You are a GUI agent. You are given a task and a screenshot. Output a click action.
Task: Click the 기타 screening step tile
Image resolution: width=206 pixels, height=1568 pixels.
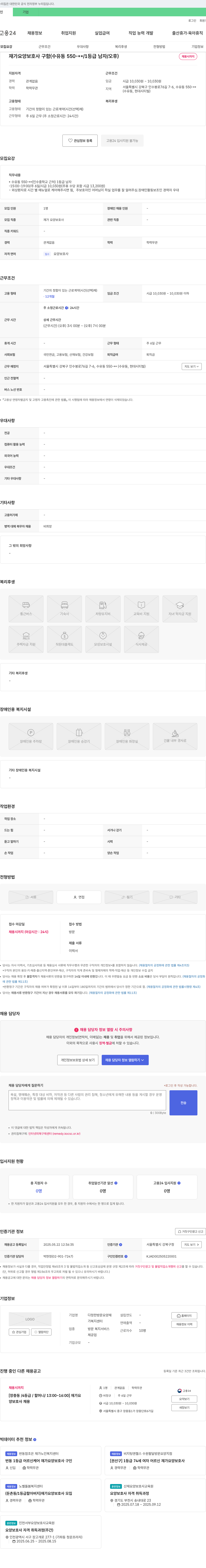pos(175,897)
